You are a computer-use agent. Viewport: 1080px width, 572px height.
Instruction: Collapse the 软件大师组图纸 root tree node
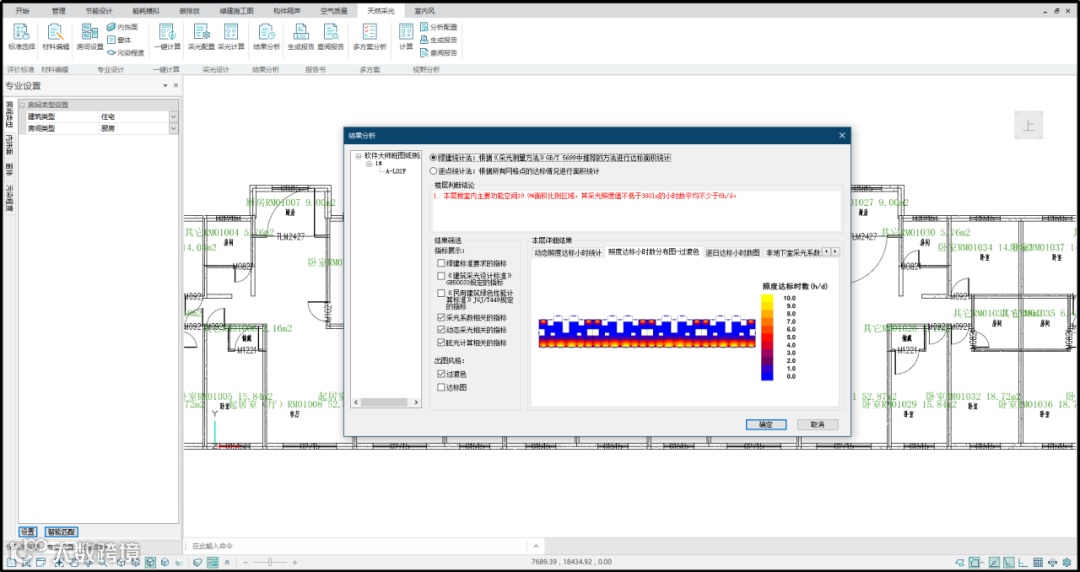pos(358,156)
